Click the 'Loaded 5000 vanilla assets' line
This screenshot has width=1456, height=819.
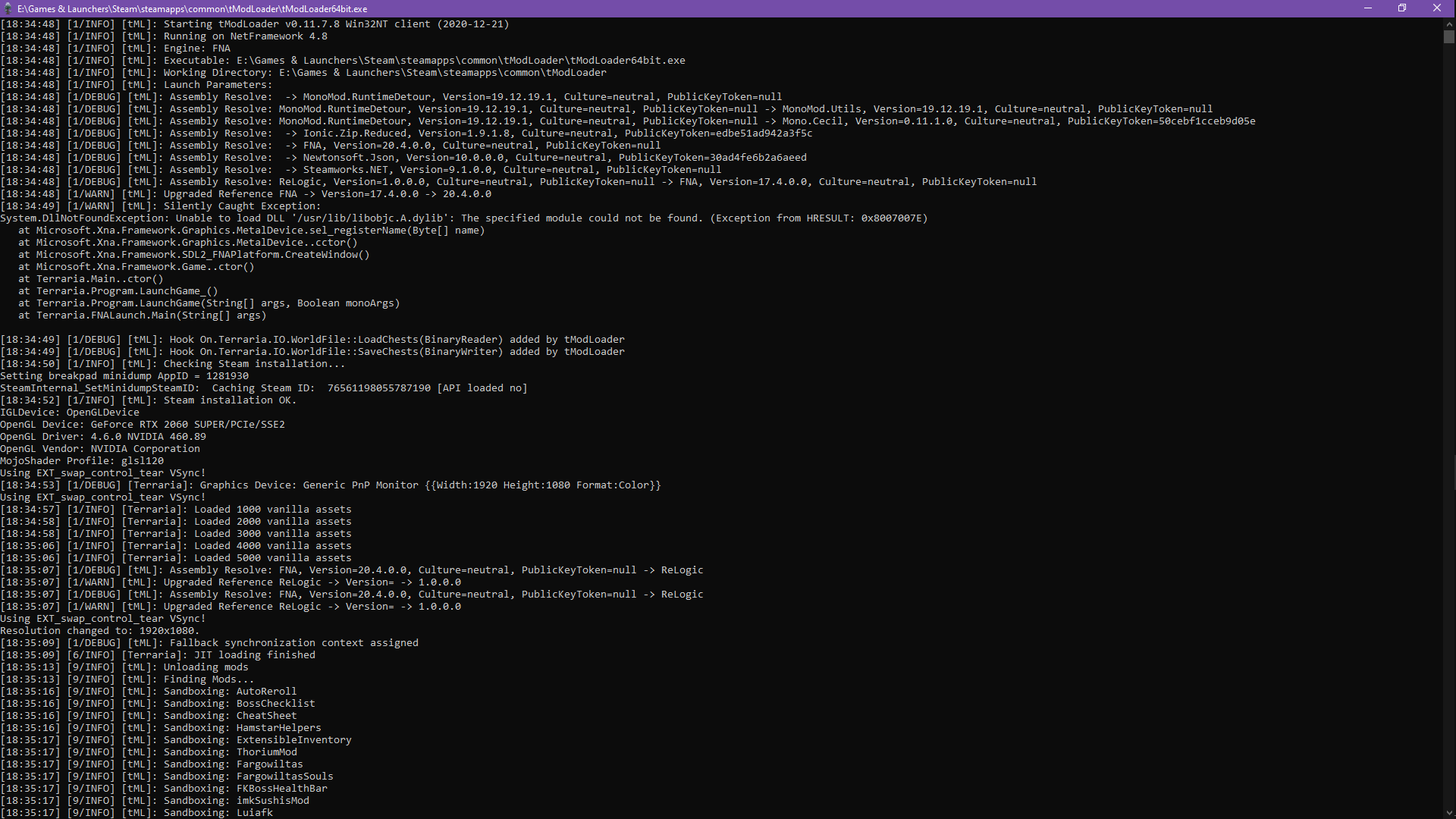pyautogui.click(x=272, y=558)
